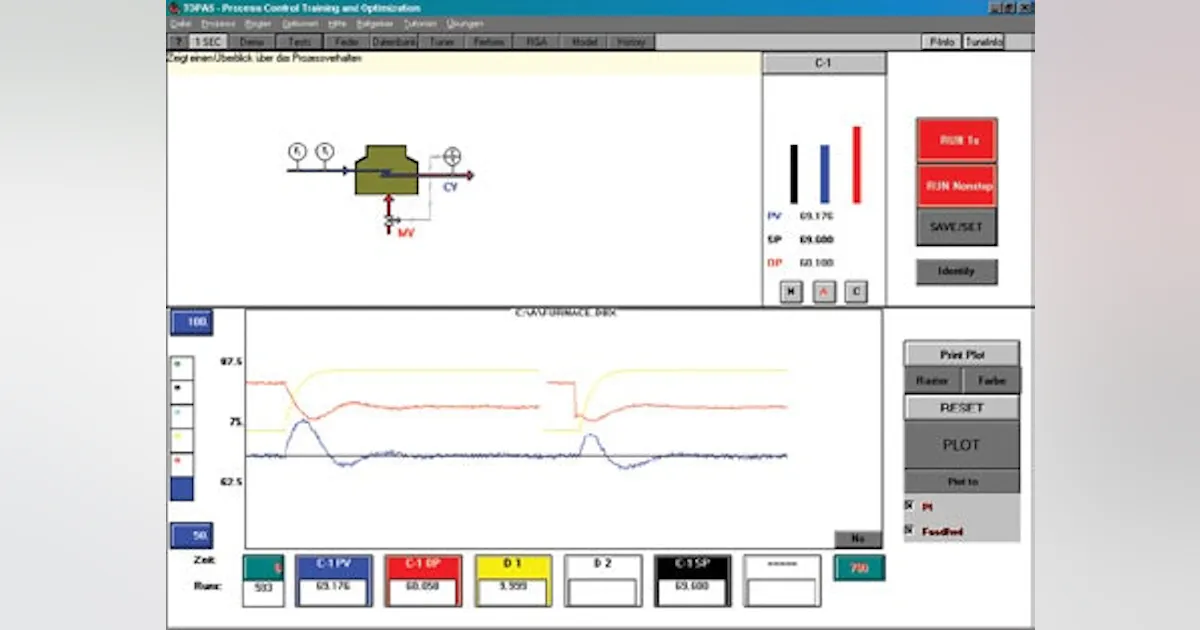Open the Model toolbar tab
The image size is (1200, 630).
coord(584,42)
